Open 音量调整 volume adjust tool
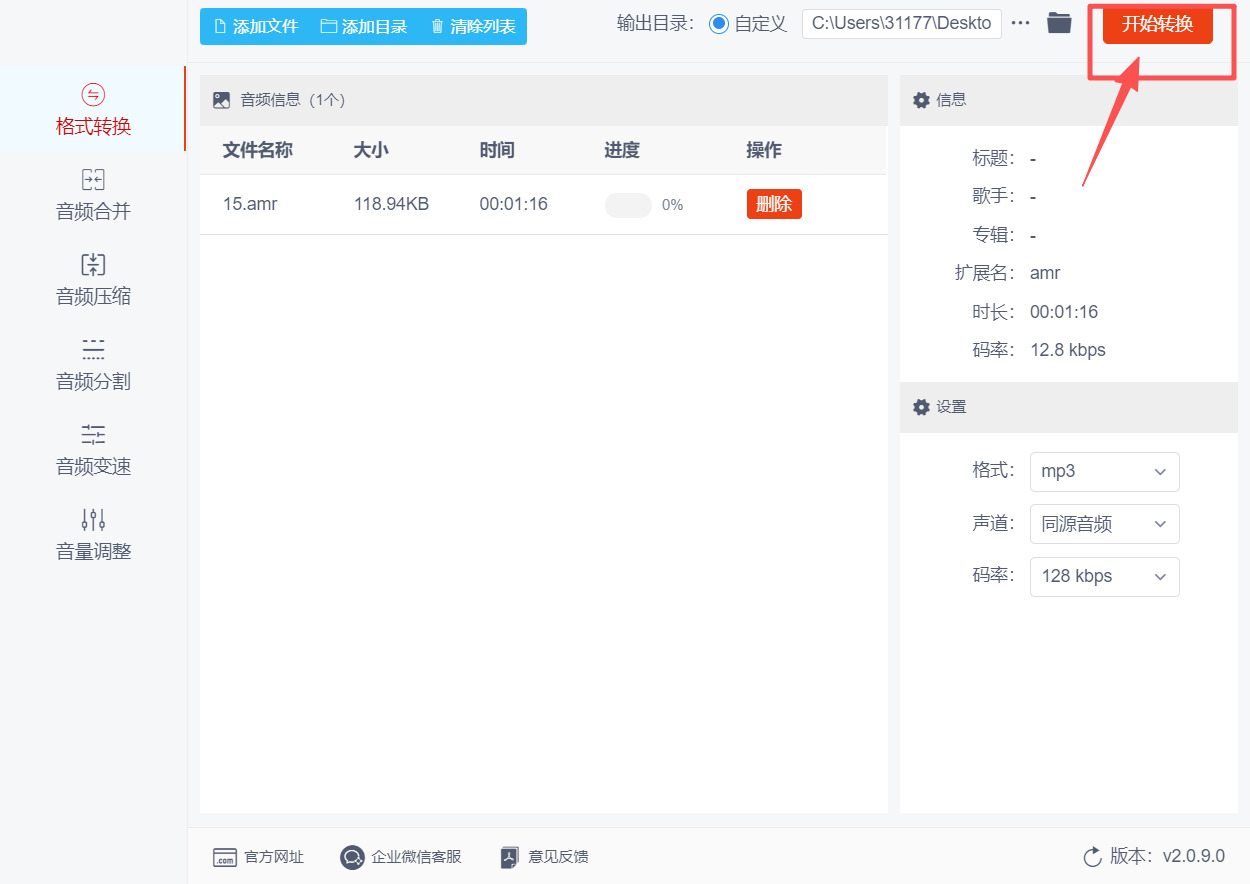The width and height of the screenshot is (1250, 884). tap(93, 535)
